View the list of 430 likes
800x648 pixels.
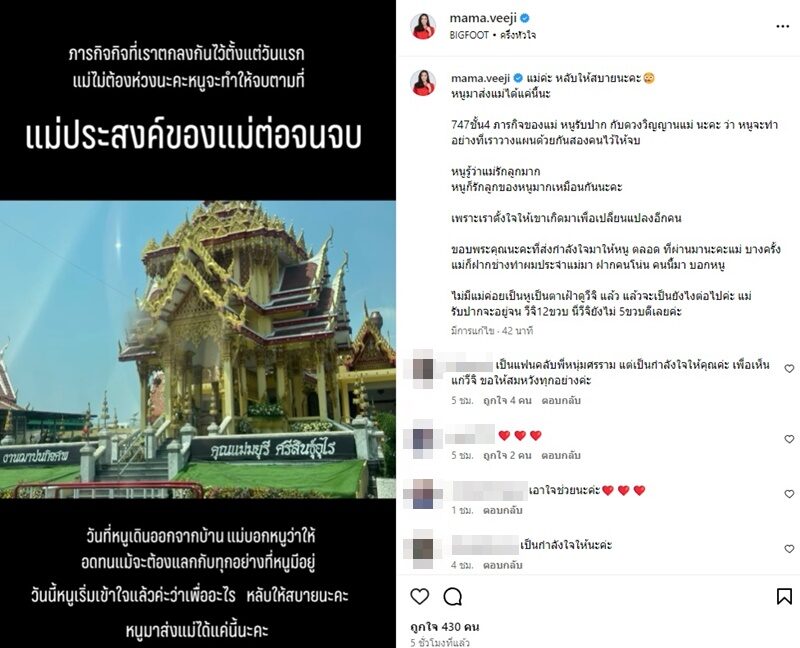coord(445,627)
